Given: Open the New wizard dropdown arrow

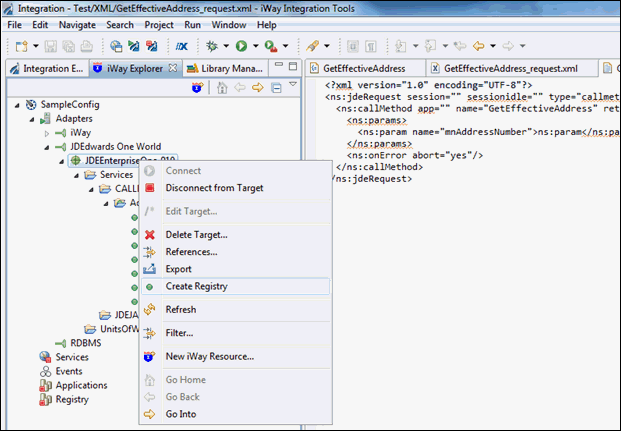Looking at the screenshot, I should tap(36, 46).
